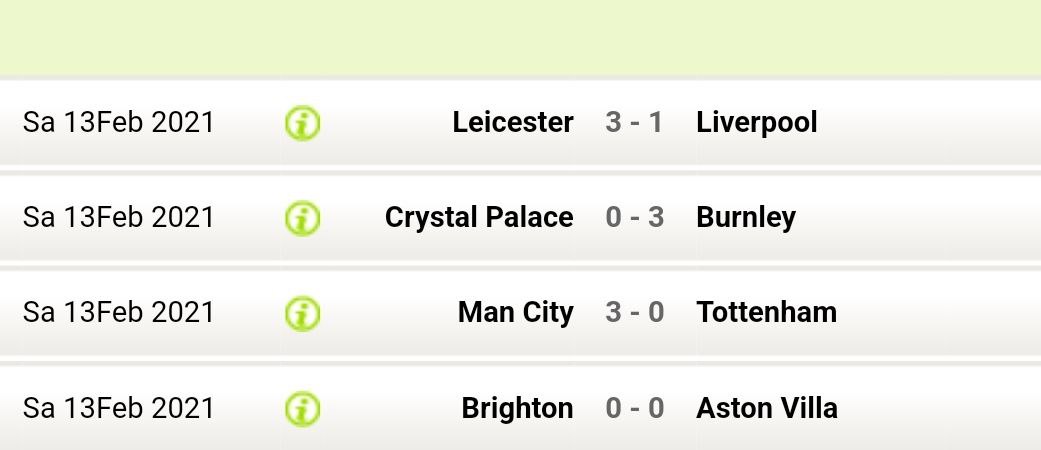
Task: View the 3 - 1 Leicester match score
Action: [634, 122]
